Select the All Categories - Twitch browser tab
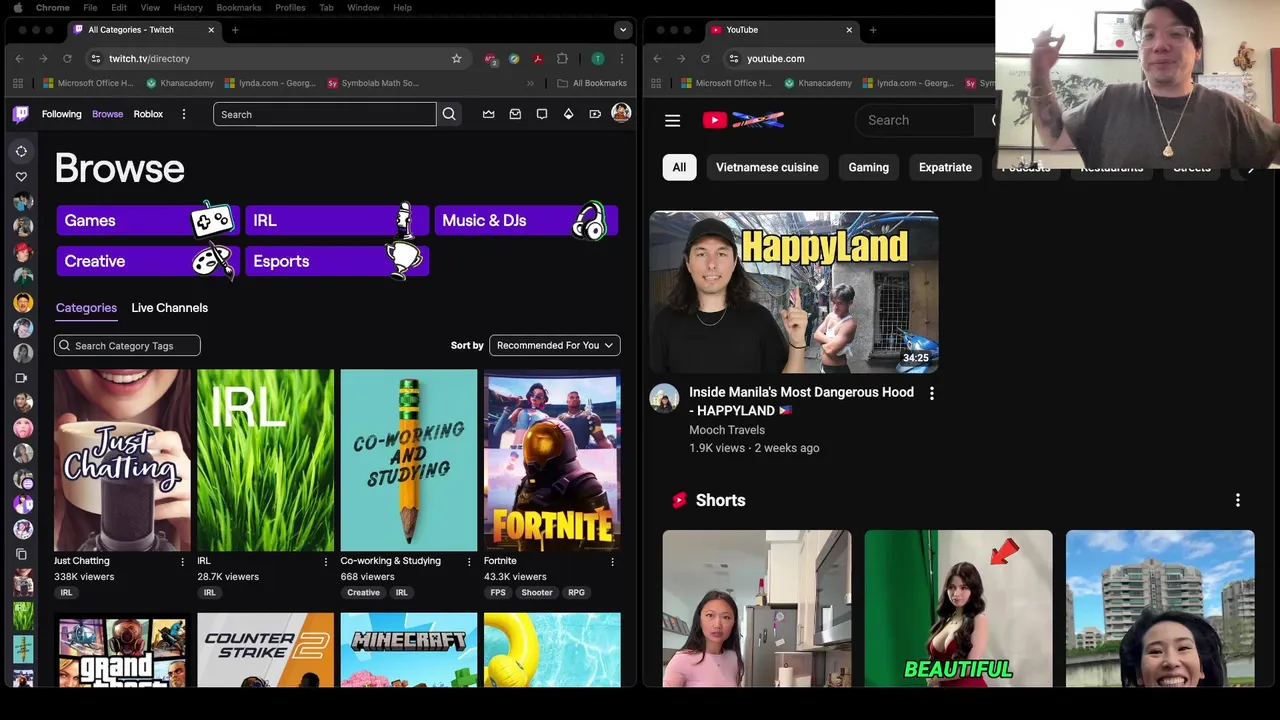Viewport: 1280px width, 720px height. 144,30
